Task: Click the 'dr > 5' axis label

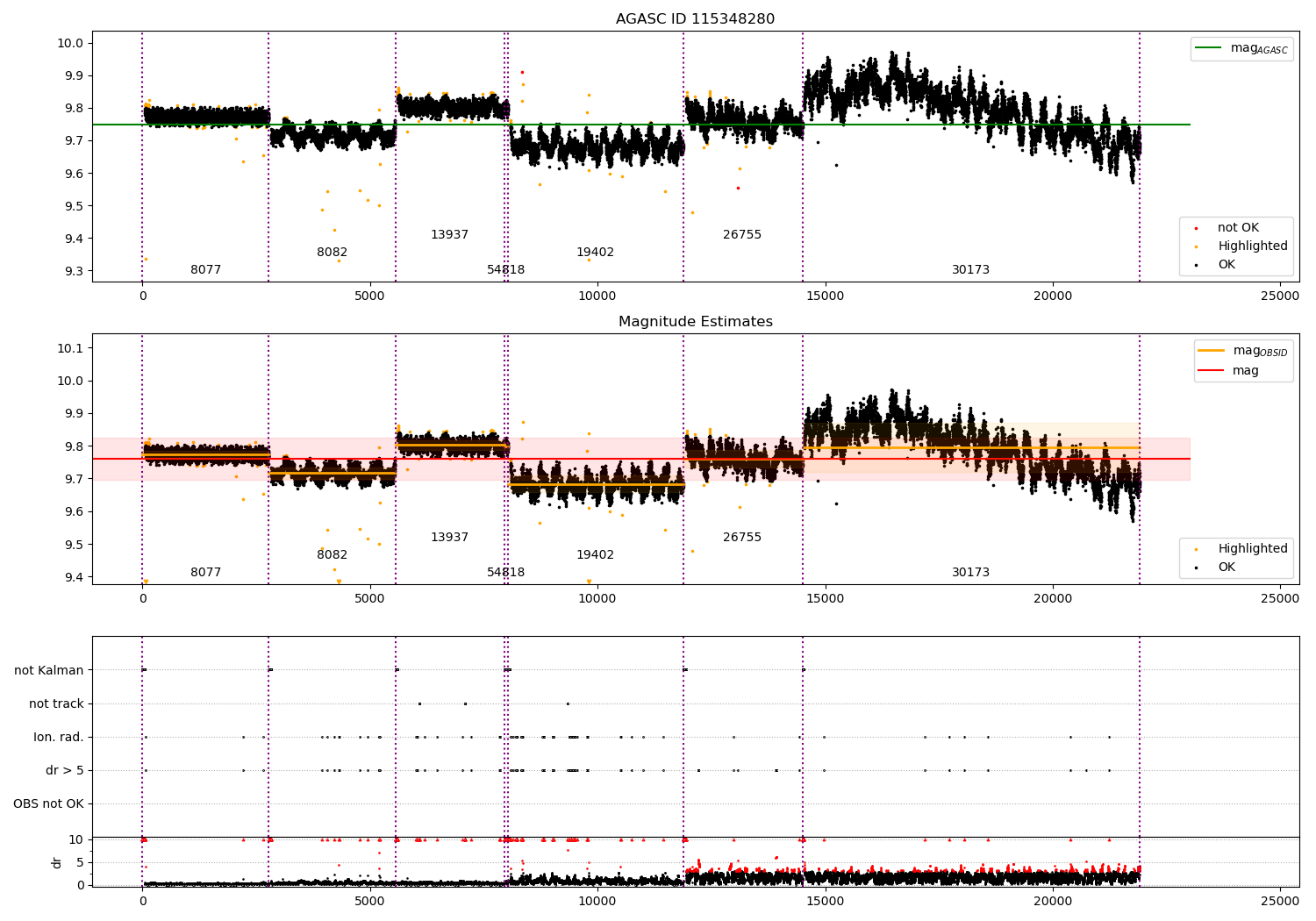Action: (65, 770)
